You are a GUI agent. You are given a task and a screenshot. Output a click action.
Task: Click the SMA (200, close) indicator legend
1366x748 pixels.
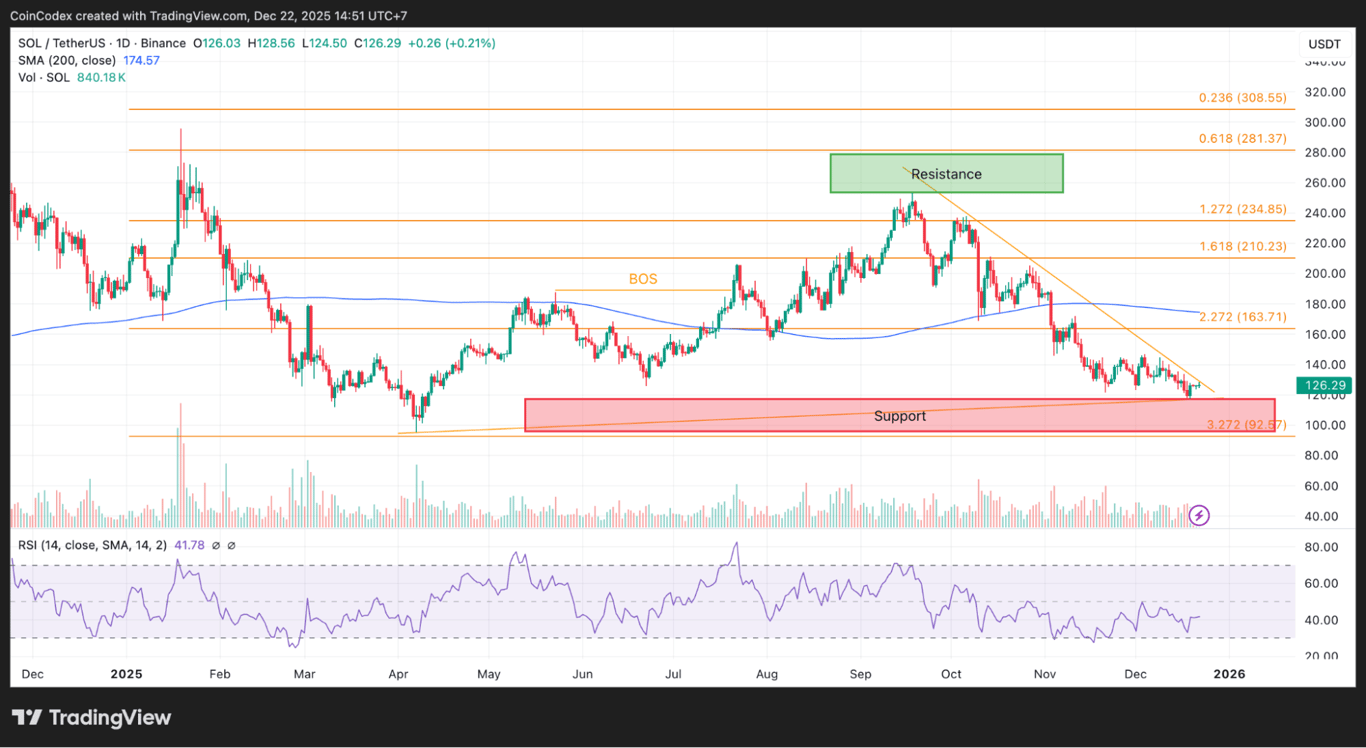65,60
